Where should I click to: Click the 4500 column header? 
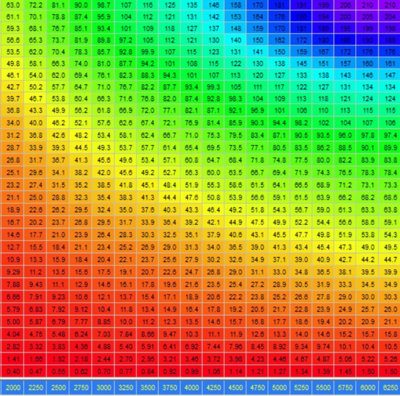tap(236, 387)
